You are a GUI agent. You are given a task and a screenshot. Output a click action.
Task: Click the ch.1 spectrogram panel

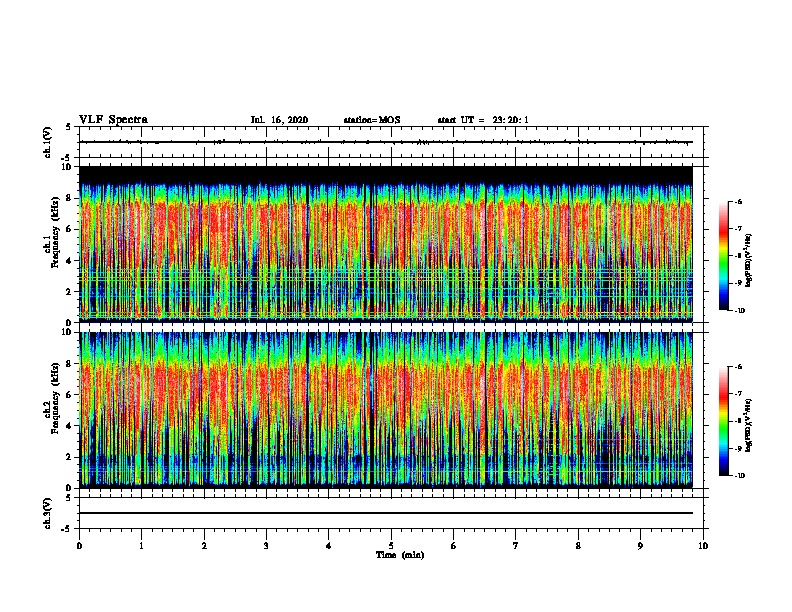tap(386, 244)
